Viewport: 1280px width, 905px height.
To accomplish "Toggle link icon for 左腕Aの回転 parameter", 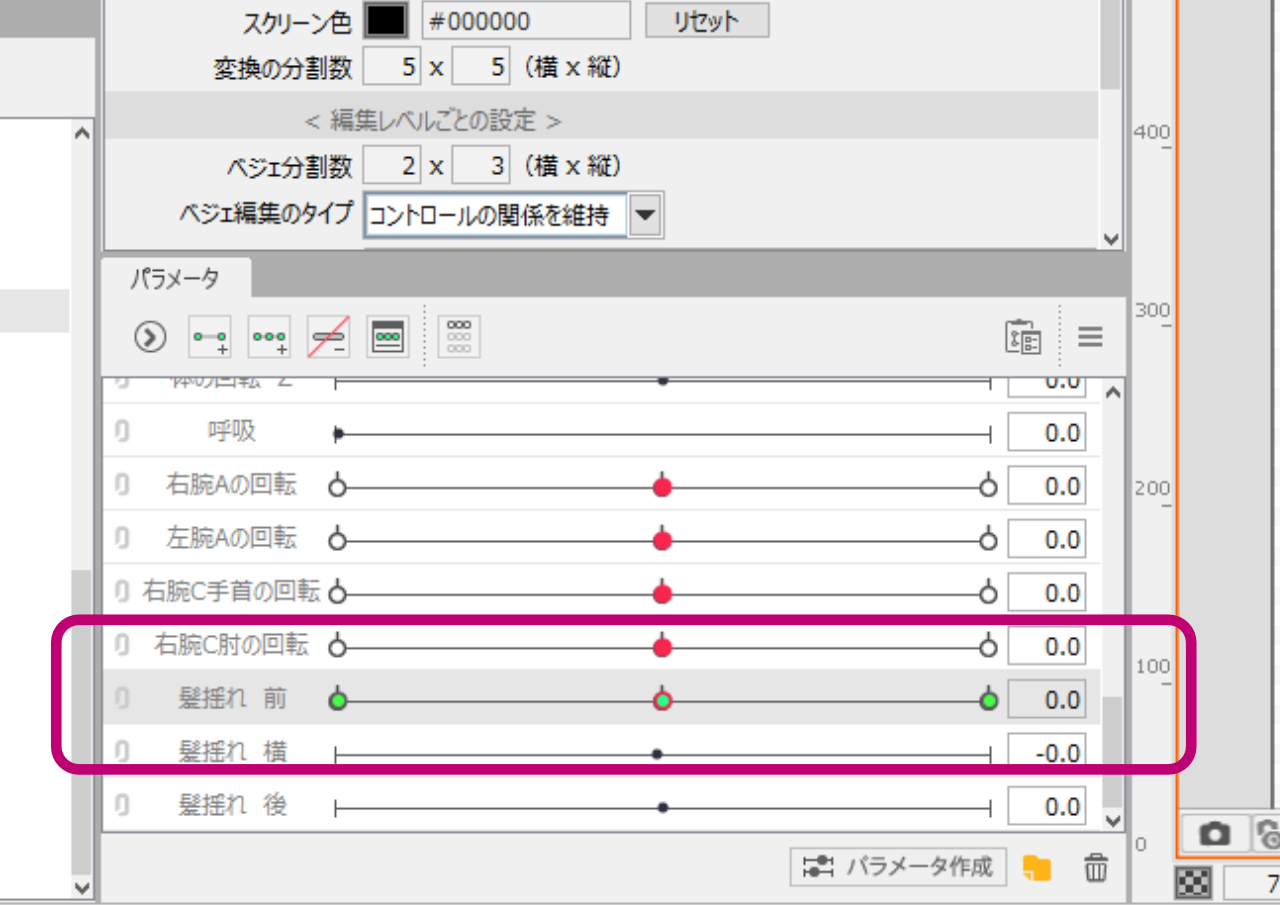I will (x=122, y=539).
